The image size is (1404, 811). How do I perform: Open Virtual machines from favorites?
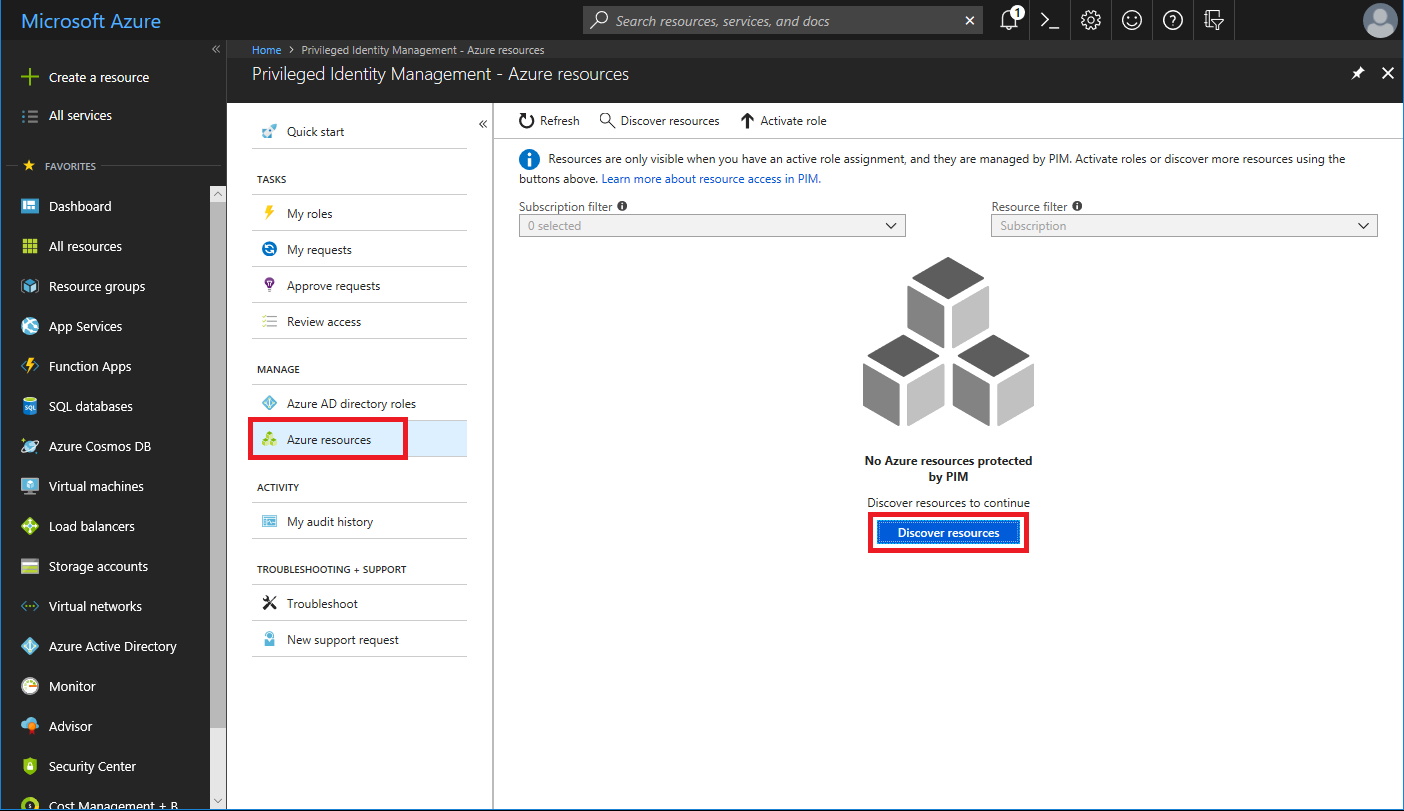(x=96, y=487)
